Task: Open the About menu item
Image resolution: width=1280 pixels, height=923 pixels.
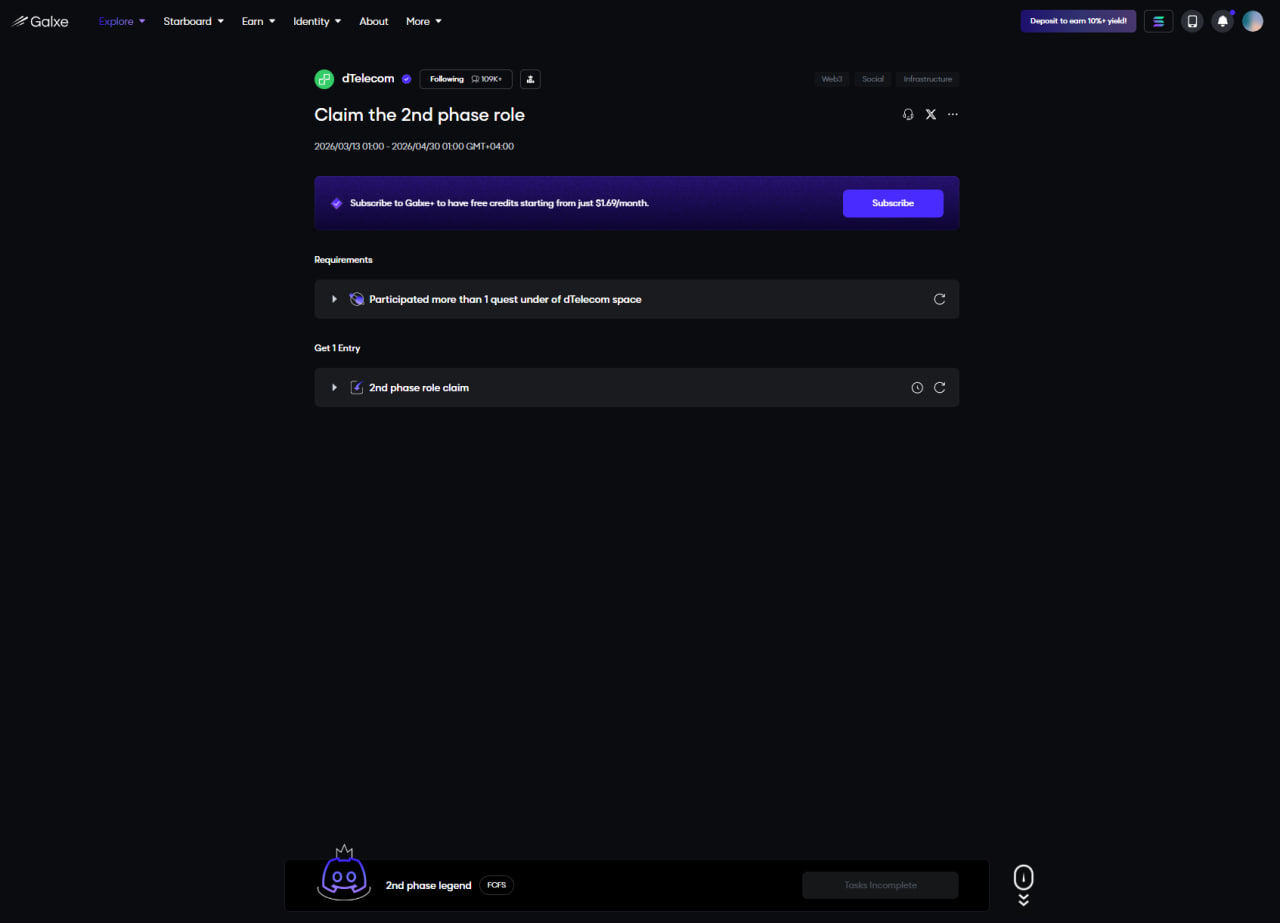Action: [374, 21]
